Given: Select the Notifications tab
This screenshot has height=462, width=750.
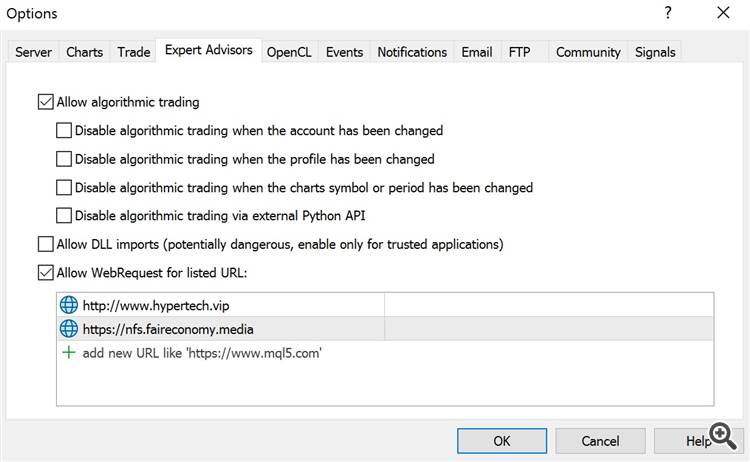Looking at the screenshot, I should [412, 52].
